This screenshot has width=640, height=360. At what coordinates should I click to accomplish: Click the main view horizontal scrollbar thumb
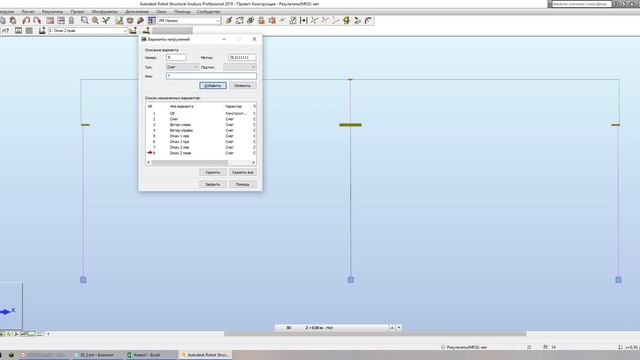[375, 333]
